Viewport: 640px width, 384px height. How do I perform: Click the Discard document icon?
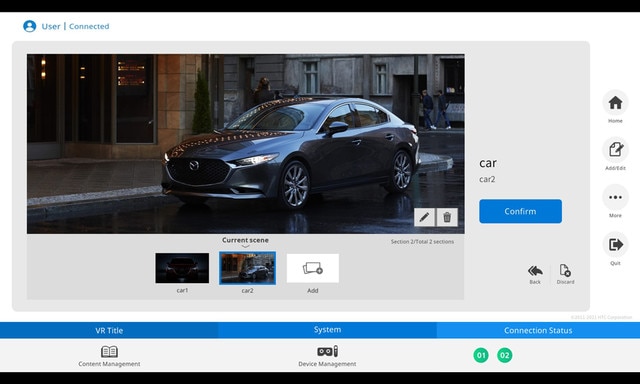[x=565, y=270]
